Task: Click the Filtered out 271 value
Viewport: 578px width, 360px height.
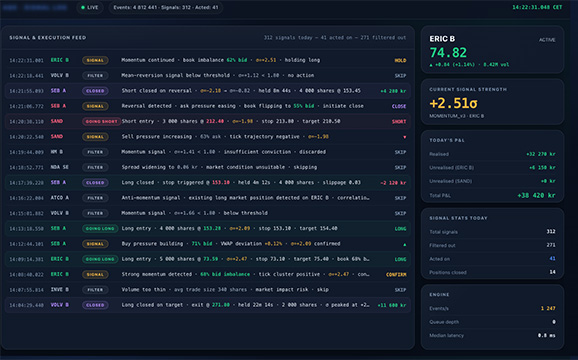Action: click(x=551, y=245)
